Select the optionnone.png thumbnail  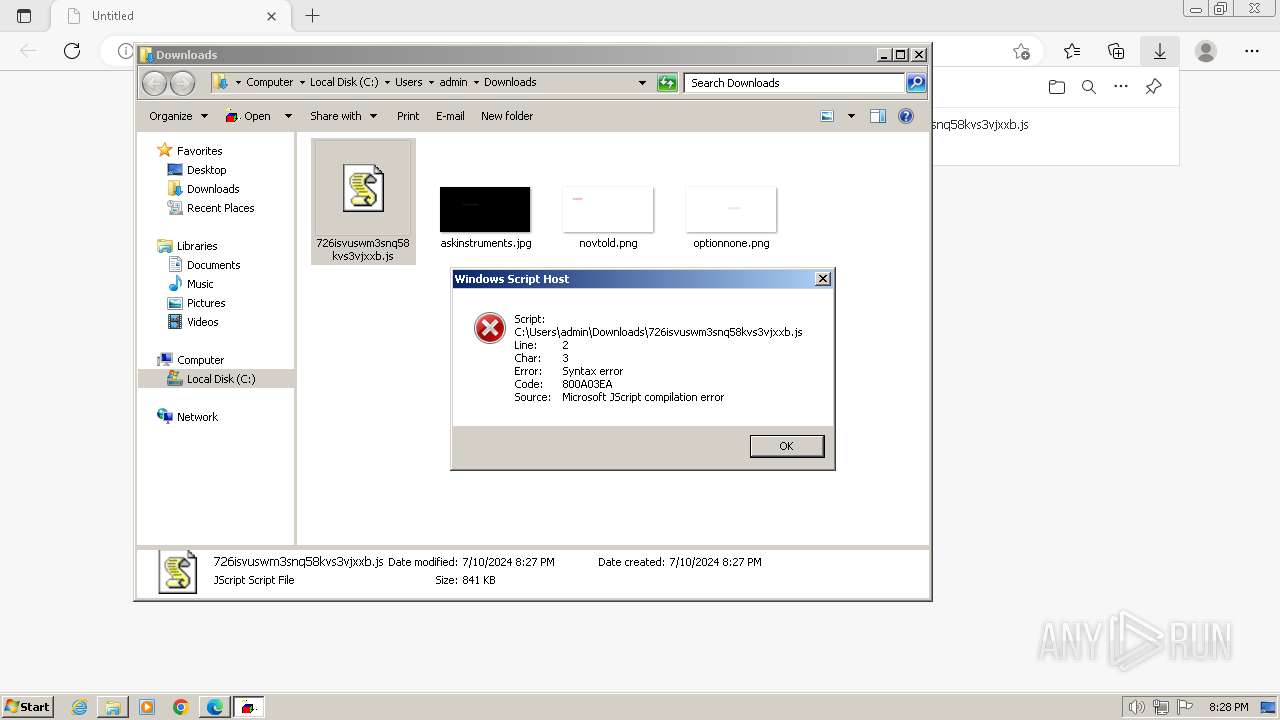pyautogui.click(x=731, y=209)
